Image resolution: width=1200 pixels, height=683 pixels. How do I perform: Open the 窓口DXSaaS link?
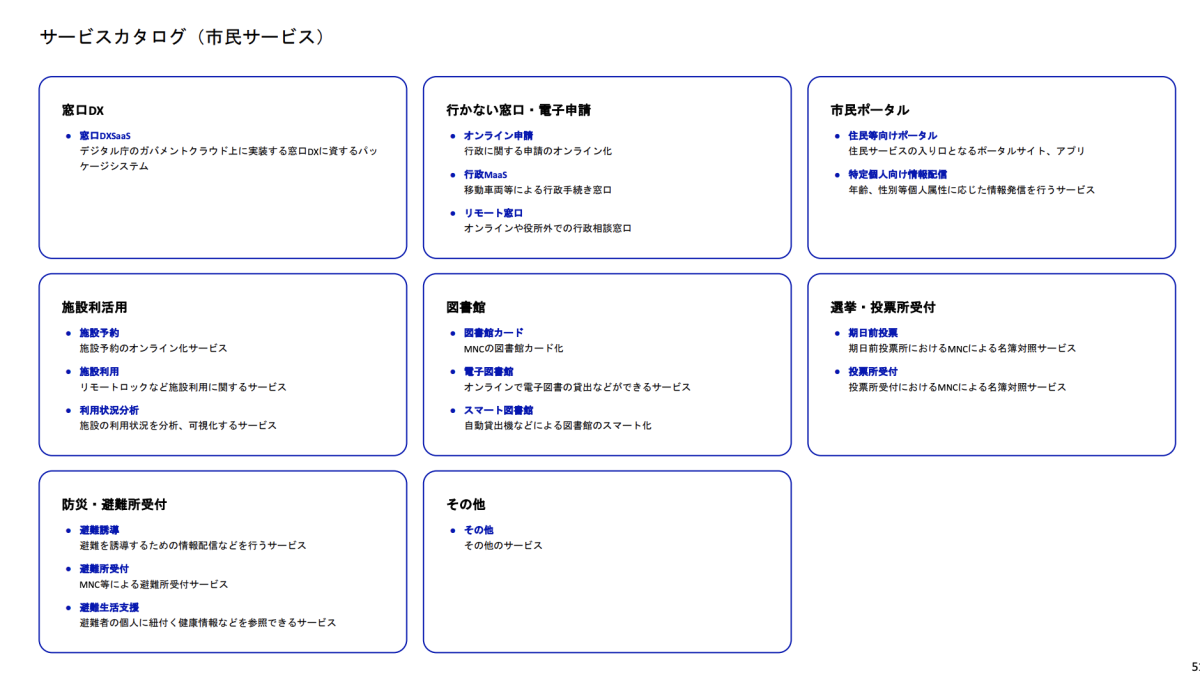click(x=105, y=135)
